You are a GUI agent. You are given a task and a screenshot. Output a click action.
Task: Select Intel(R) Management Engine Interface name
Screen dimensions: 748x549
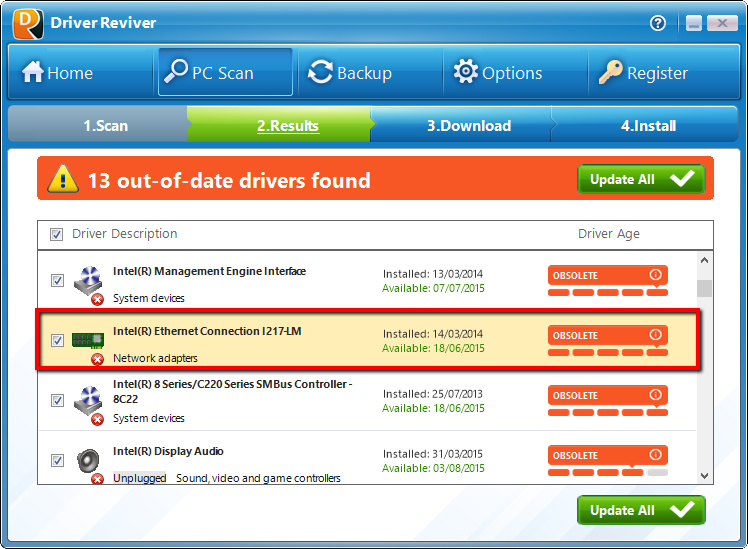click(x=209, y=271)
